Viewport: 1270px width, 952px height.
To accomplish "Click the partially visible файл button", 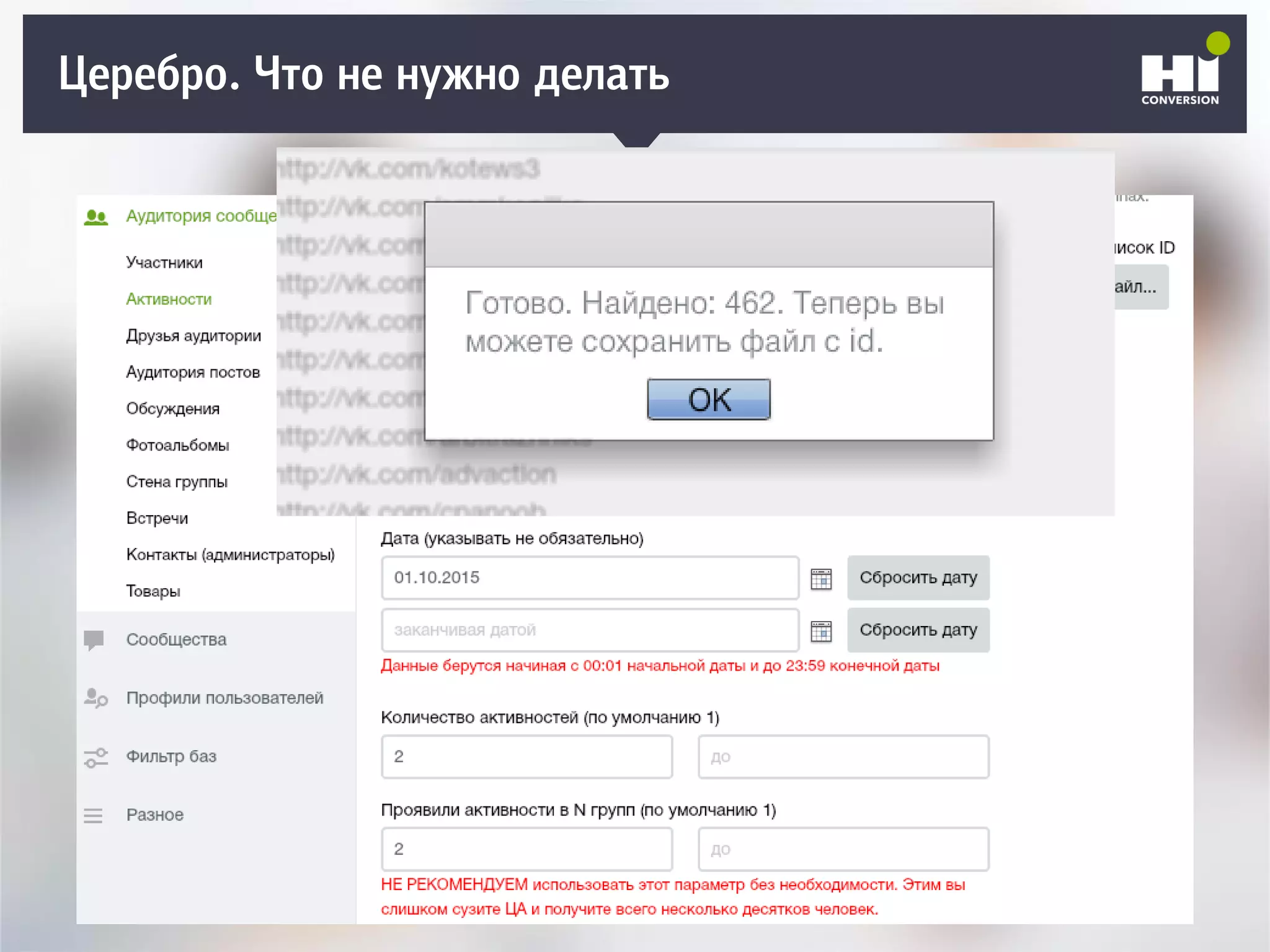I will 1142,287.
